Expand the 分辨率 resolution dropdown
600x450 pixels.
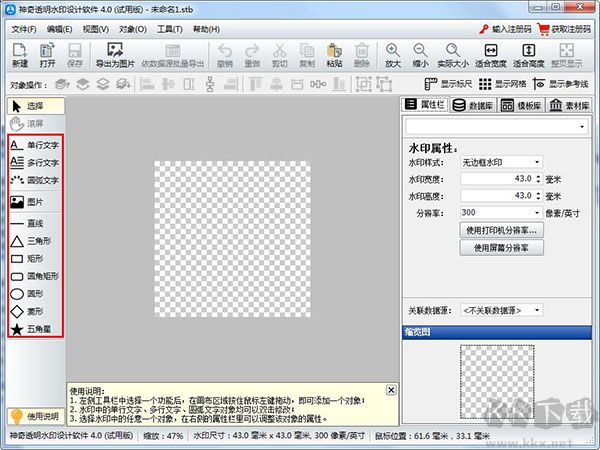coord(500,213)
